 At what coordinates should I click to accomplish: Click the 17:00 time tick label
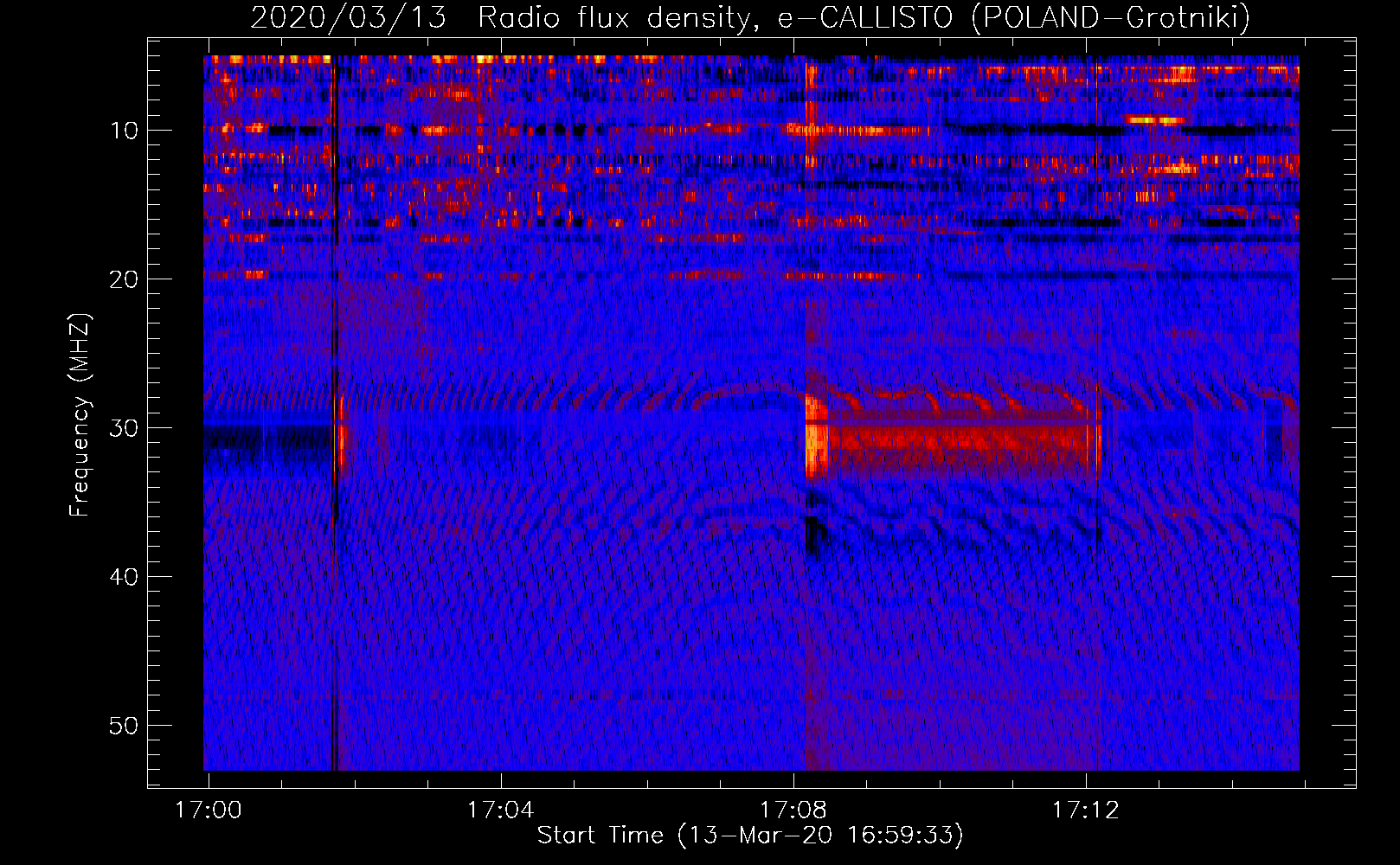click(208, 811)
